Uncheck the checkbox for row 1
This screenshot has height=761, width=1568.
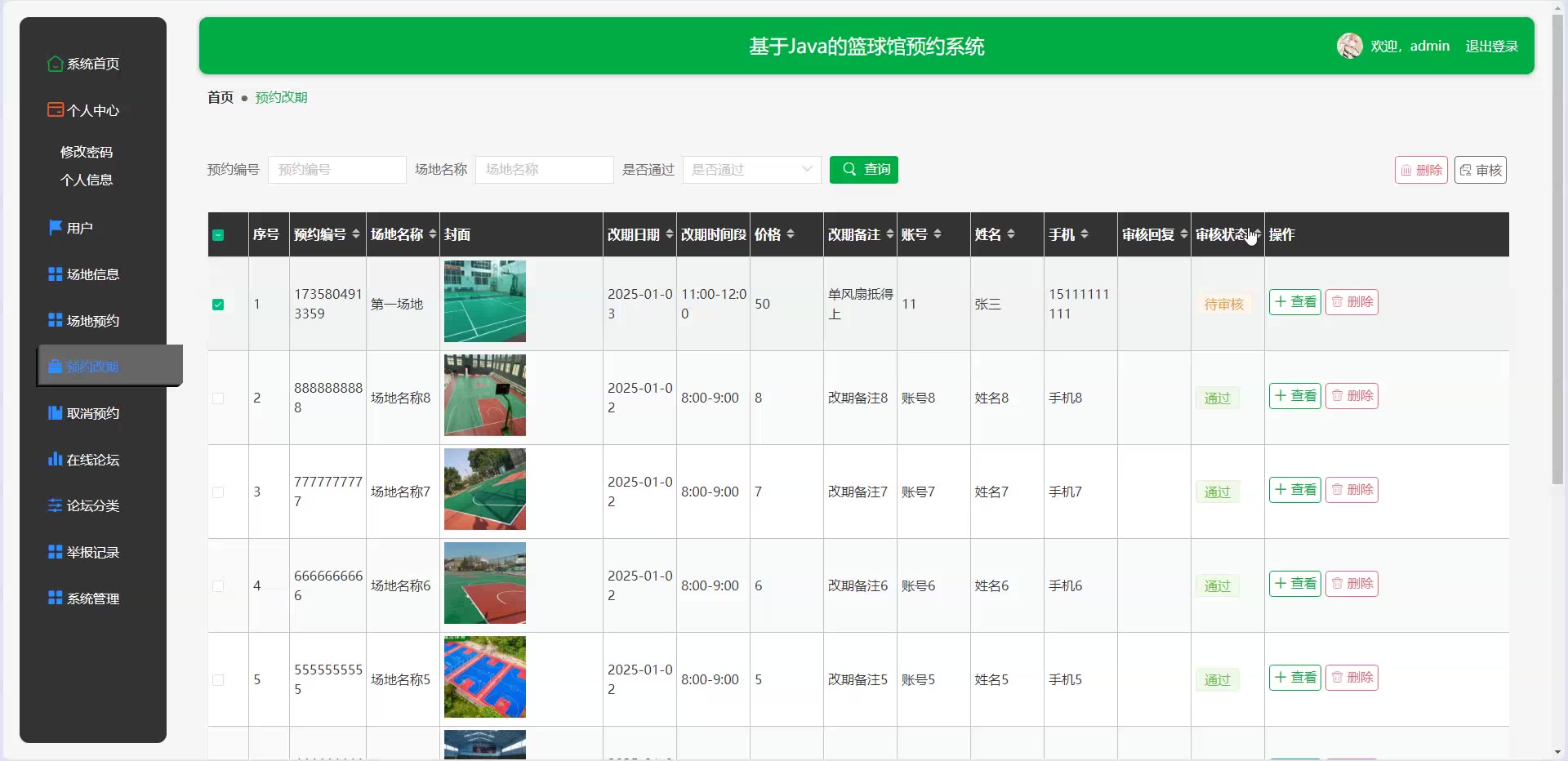[x=218, y=305]
